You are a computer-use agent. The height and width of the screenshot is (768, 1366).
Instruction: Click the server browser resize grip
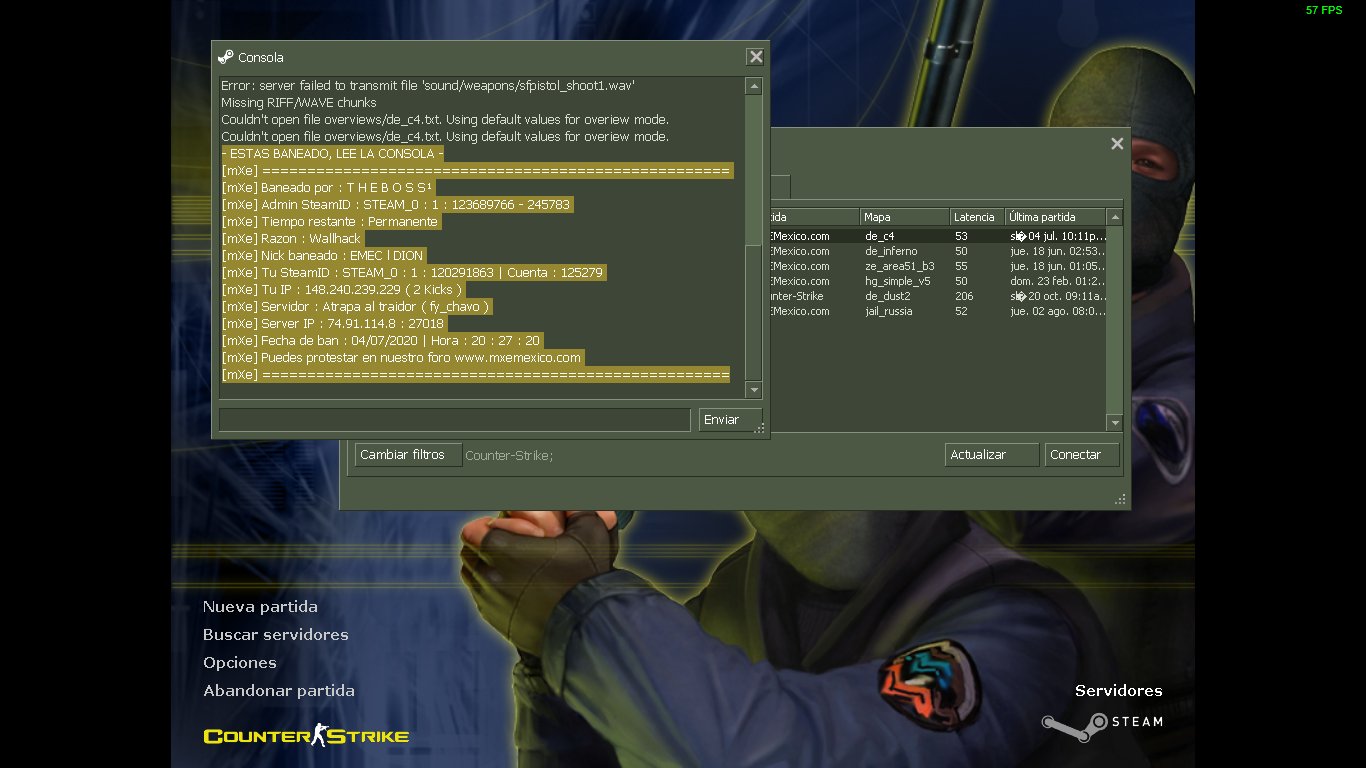(x=1121, y=499)
